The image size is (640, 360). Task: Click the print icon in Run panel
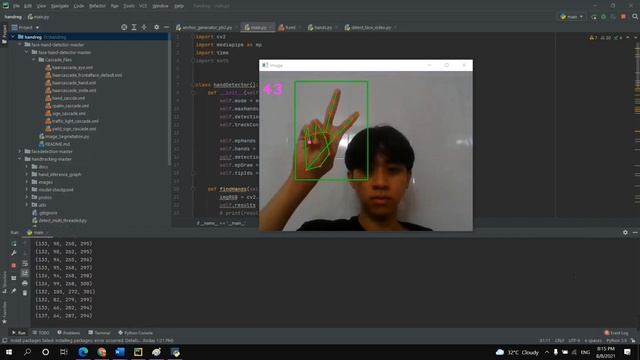click(25, 283)
